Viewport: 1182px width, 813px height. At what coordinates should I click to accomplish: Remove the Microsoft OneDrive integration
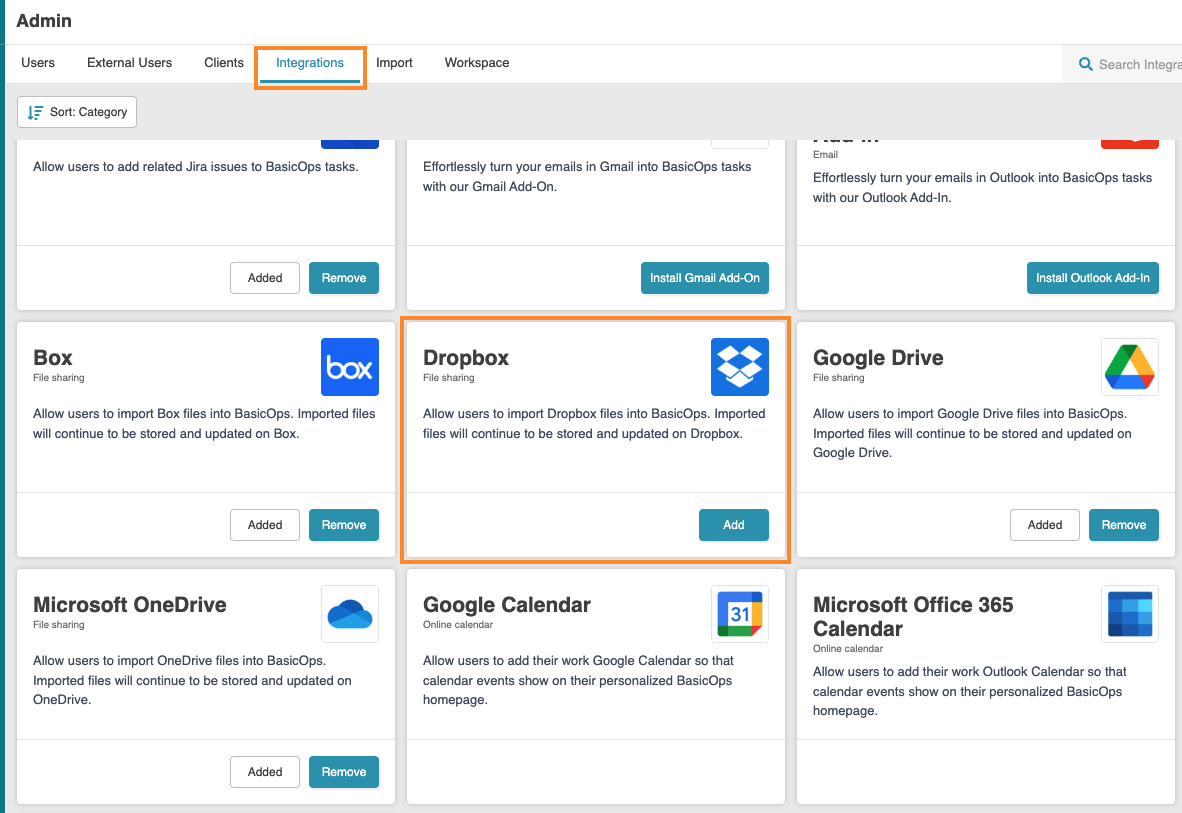point(343,772)
